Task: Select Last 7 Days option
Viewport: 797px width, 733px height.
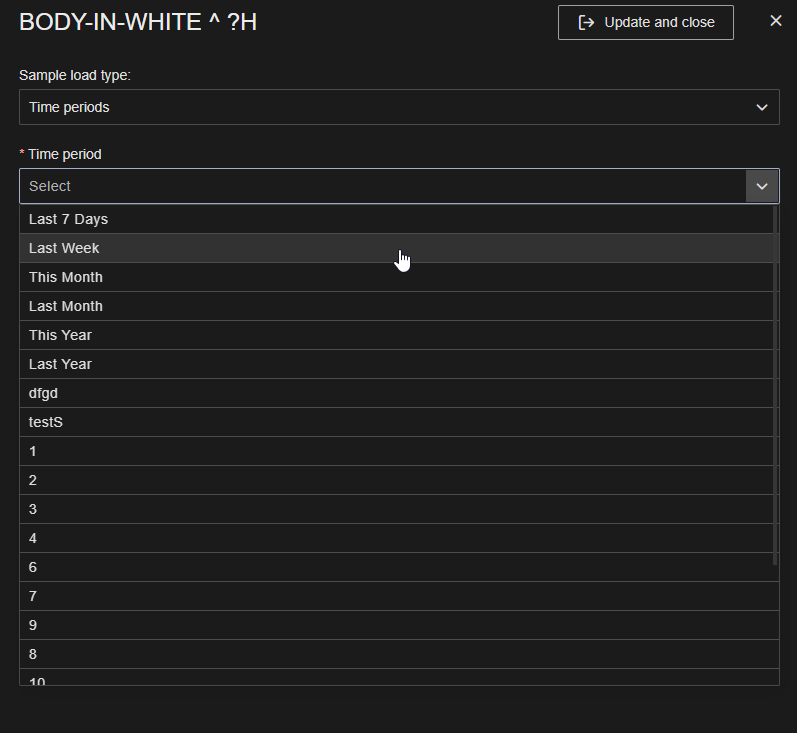Action: [68, 219]
